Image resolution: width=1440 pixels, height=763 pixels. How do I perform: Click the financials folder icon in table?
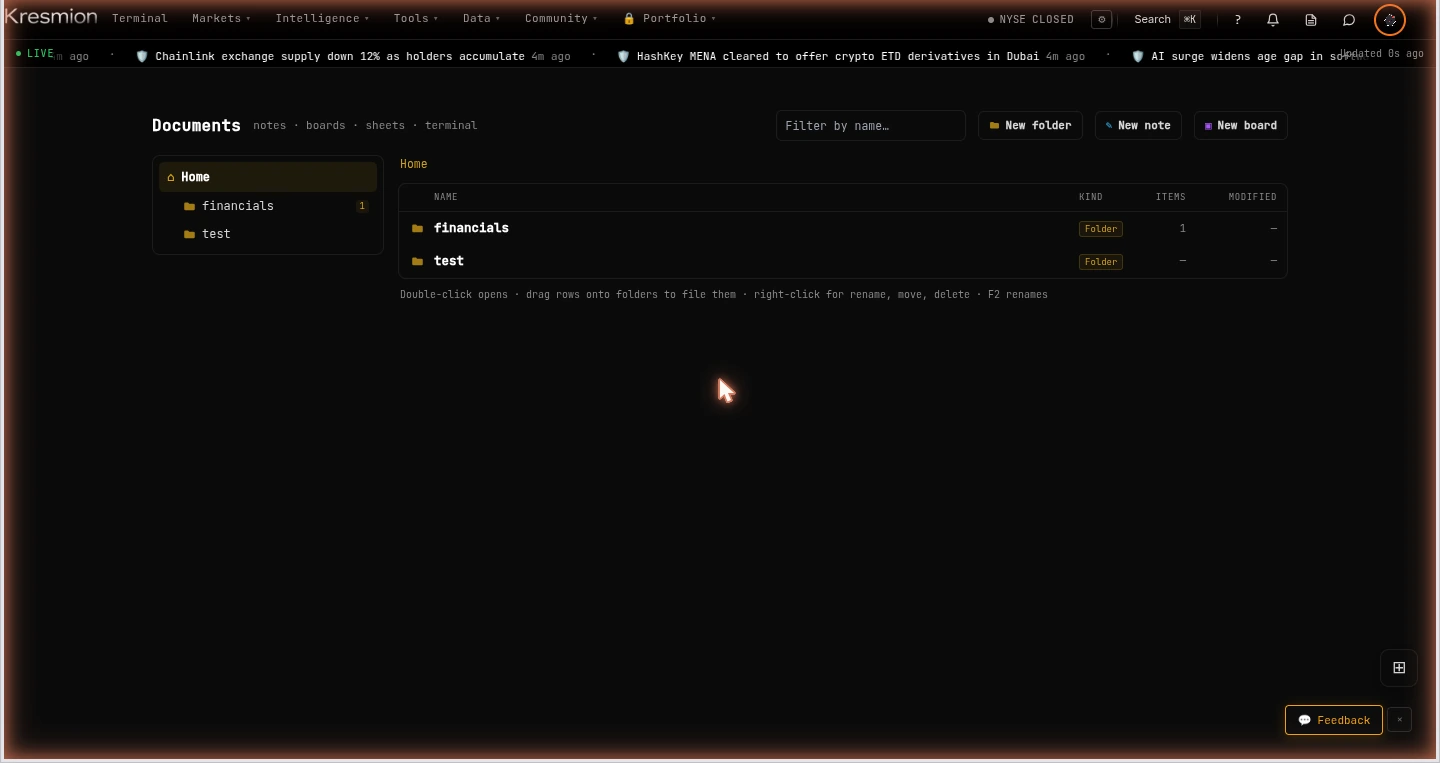pos(418,228)
